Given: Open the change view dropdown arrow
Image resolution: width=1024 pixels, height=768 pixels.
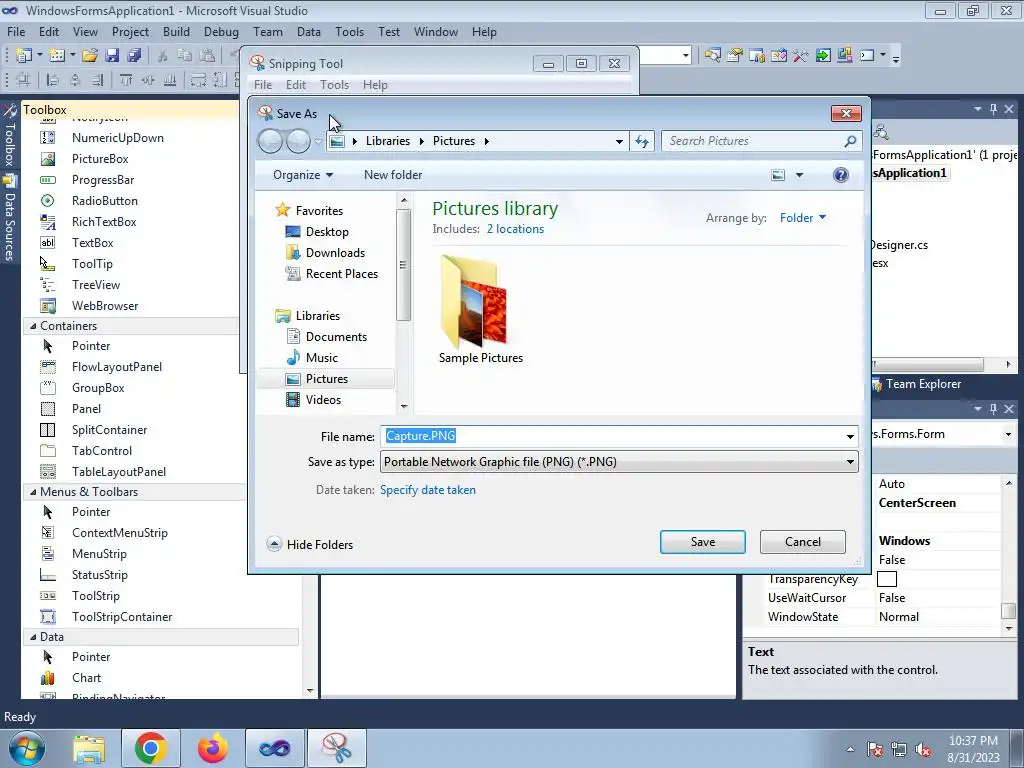Looking at the screenshot, I should (x=799, y=175).
